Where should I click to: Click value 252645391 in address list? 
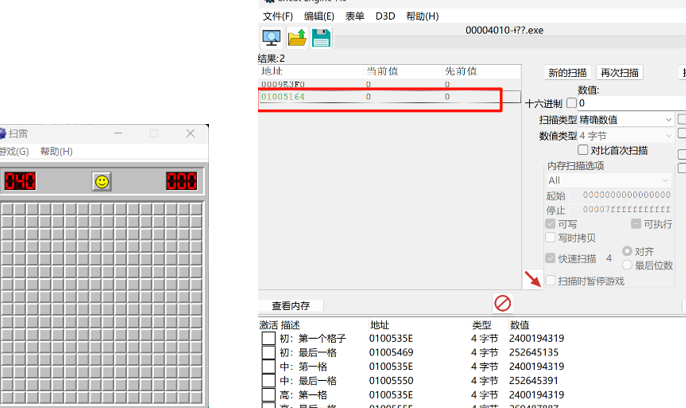click(534, 380)
